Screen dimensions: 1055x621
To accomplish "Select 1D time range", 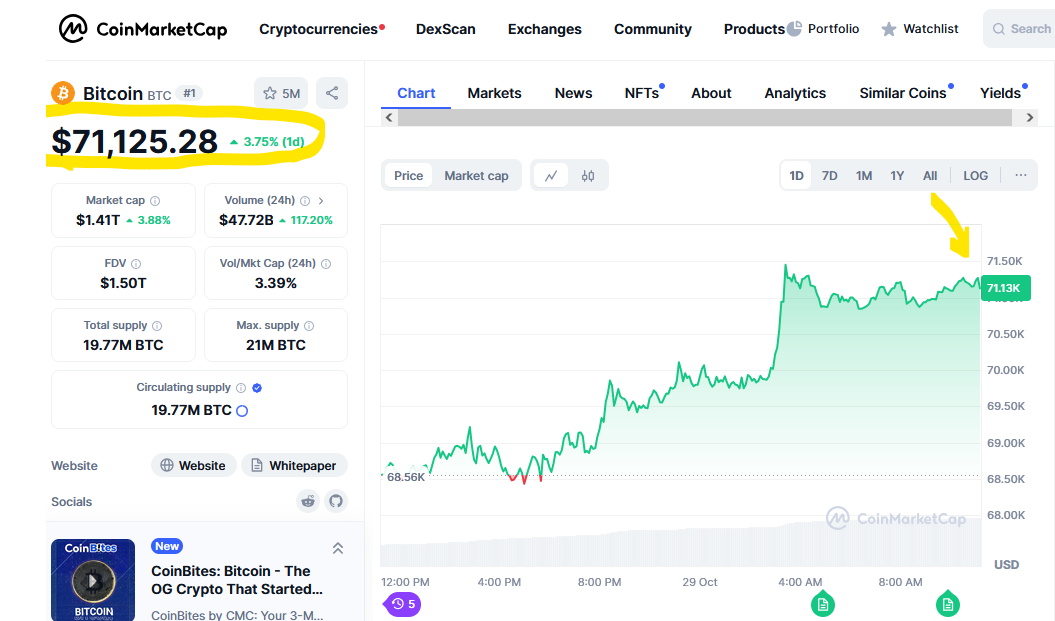I will point(797,176).
